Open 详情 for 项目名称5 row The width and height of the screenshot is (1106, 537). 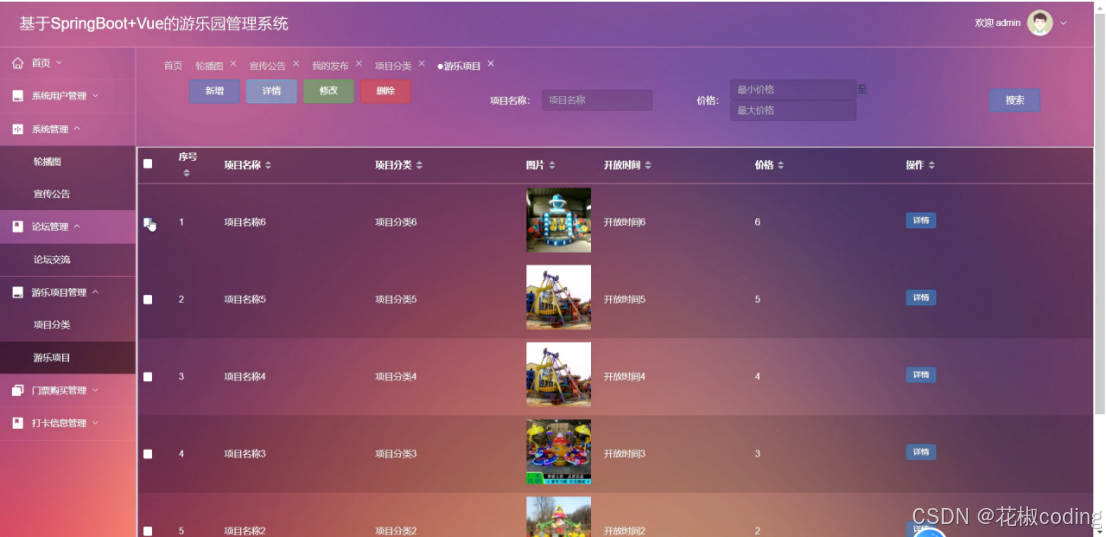click(x=920, y=298)
